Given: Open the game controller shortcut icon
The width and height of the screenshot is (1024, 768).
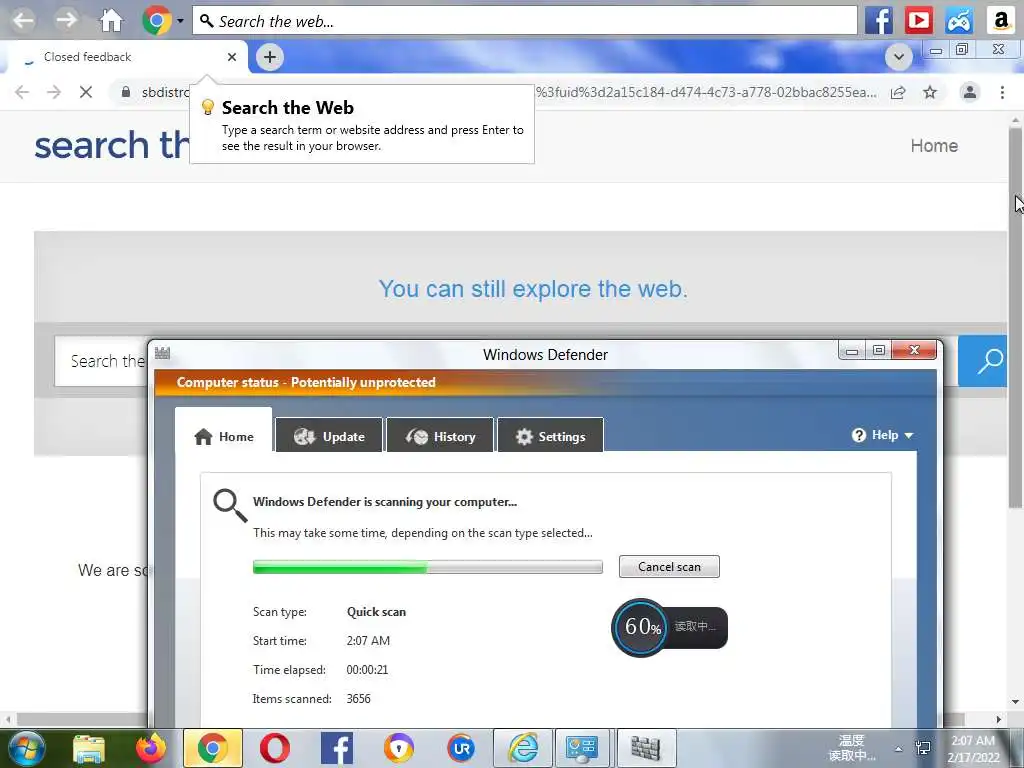Looking at the screenshot, I should [x=959, y=21].
